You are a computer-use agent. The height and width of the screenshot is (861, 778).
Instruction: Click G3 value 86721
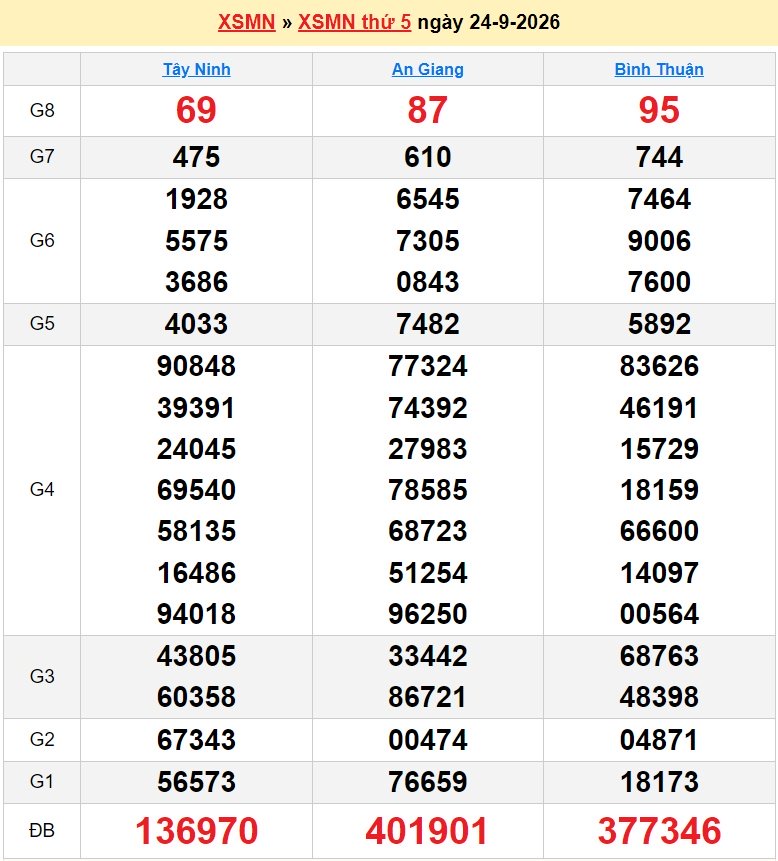coord(428,697)
